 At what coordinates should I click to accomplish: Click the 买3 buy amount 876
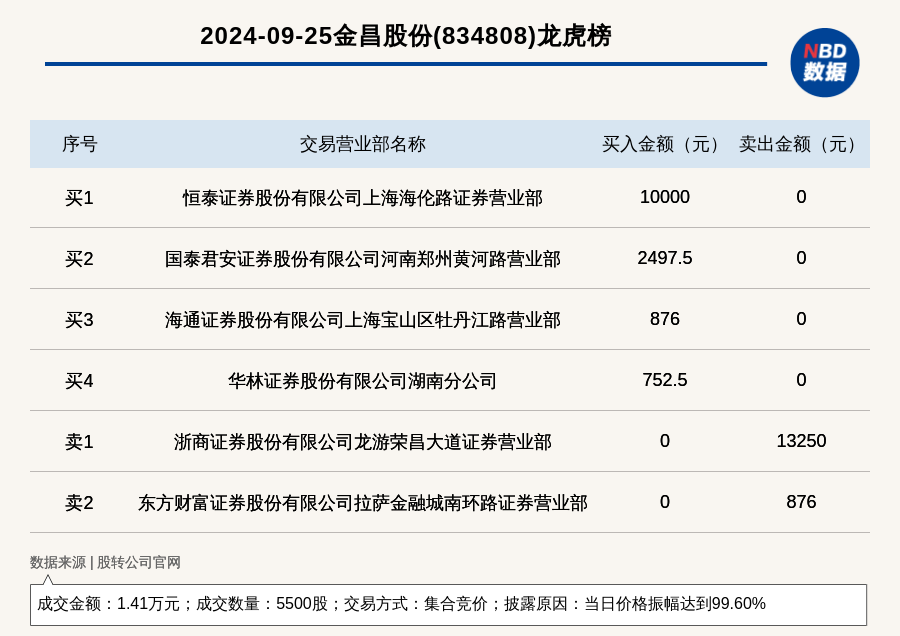click(x=665, y=319)
